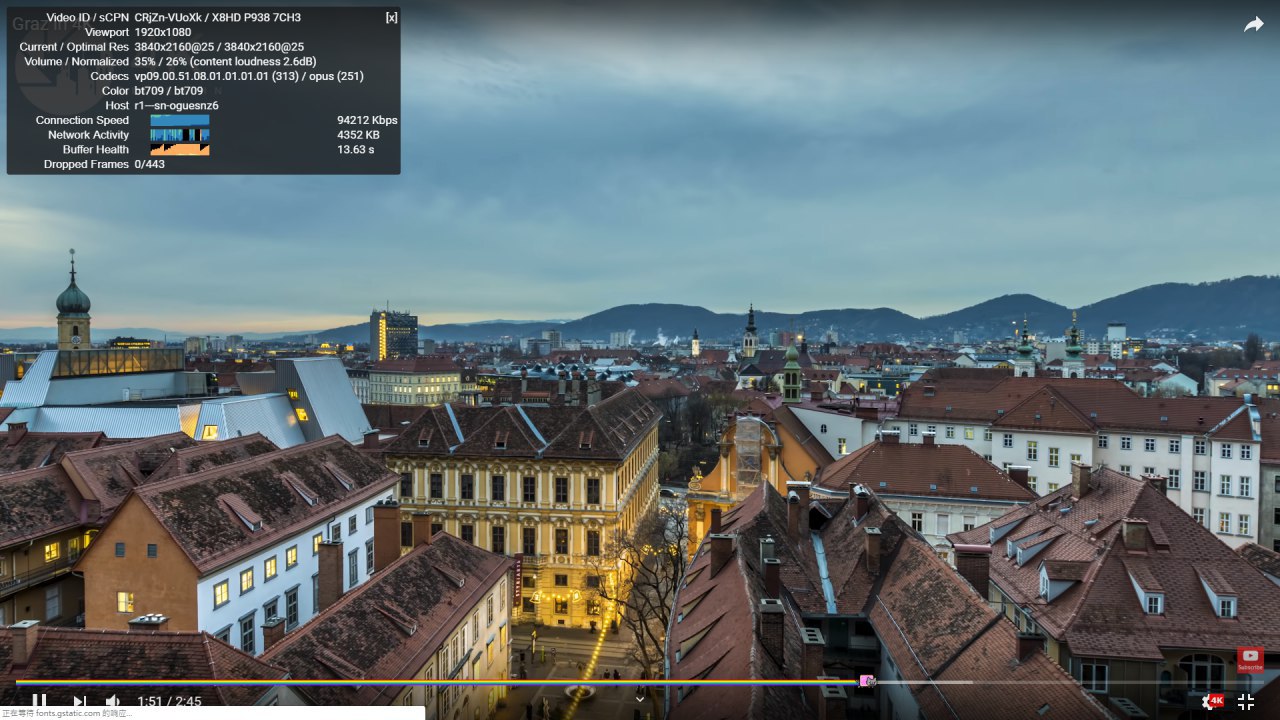
Task: Skip to the next video
Action: pyautogui.click(x=80, y=702)
